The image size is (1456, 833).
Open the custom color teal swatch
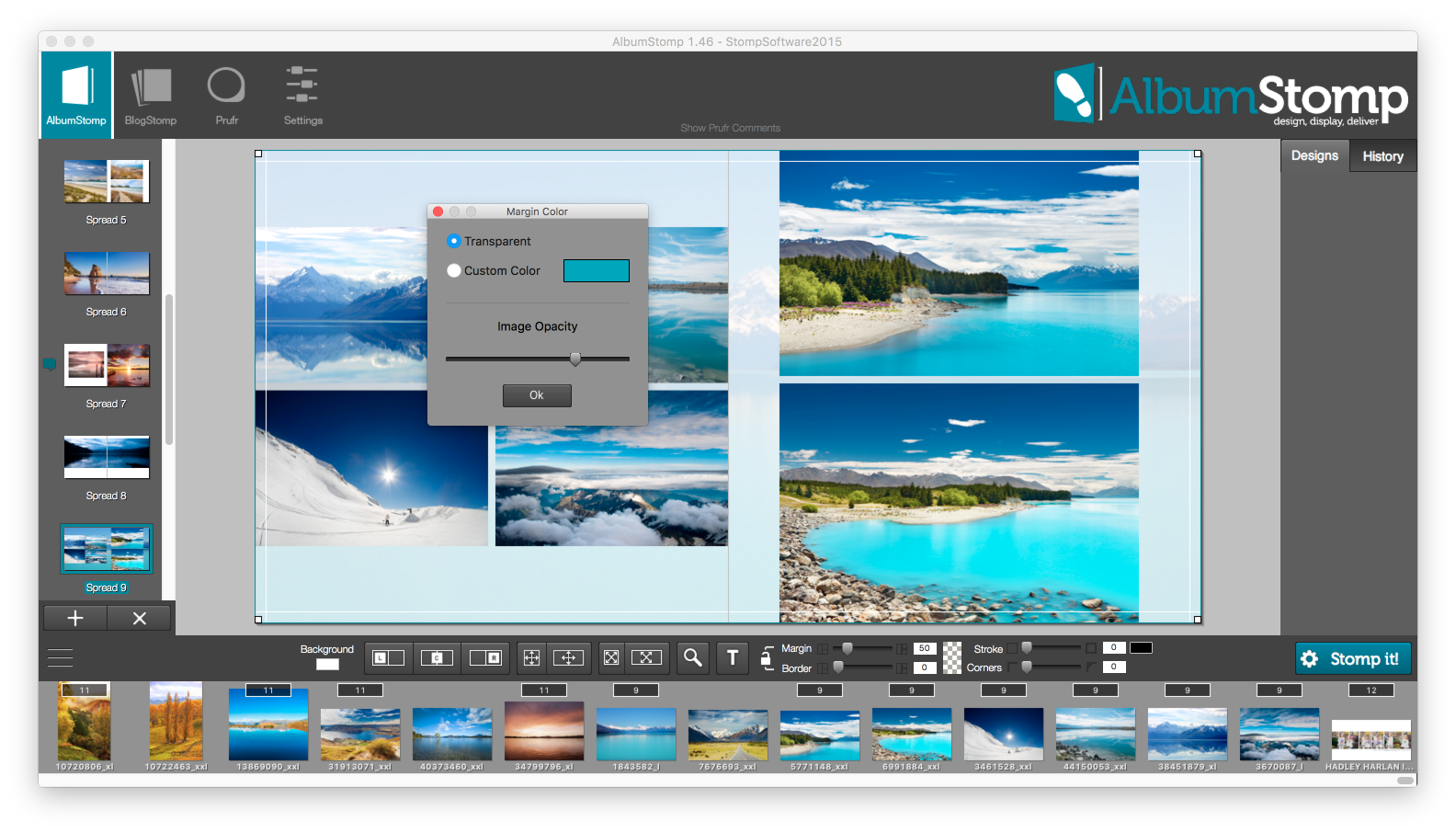597,270
